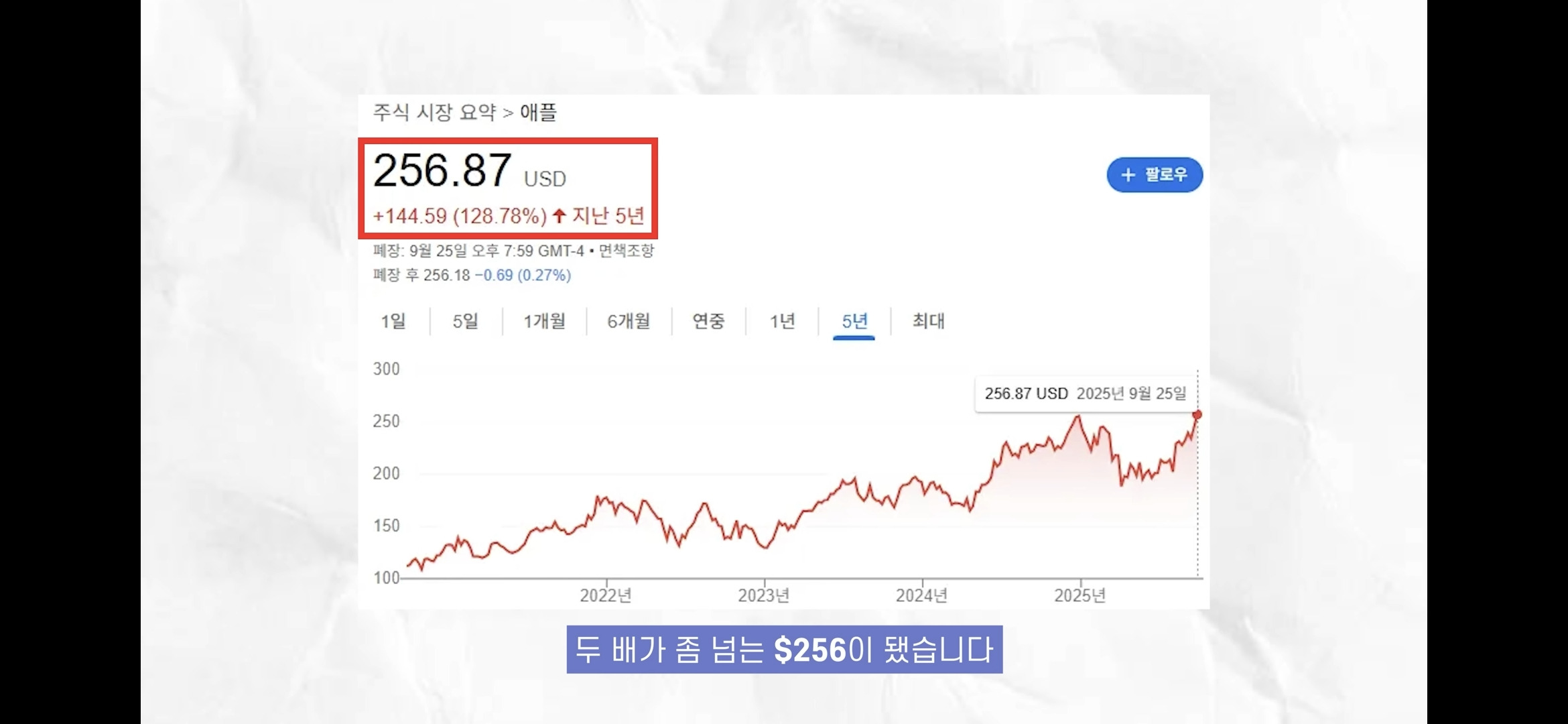The height and width of the screenshot is (724, 1568).
Task: Click the 팔로우 button
Action: 1154,175
